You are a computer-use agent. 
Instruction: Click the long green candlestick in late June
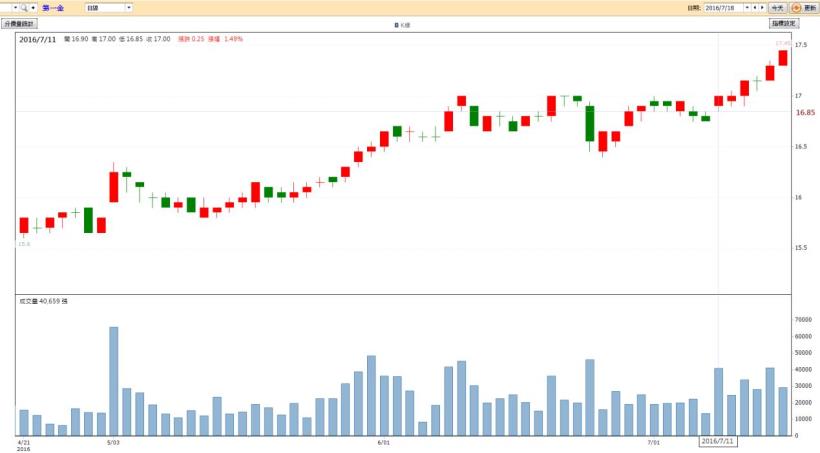[589, 123]
